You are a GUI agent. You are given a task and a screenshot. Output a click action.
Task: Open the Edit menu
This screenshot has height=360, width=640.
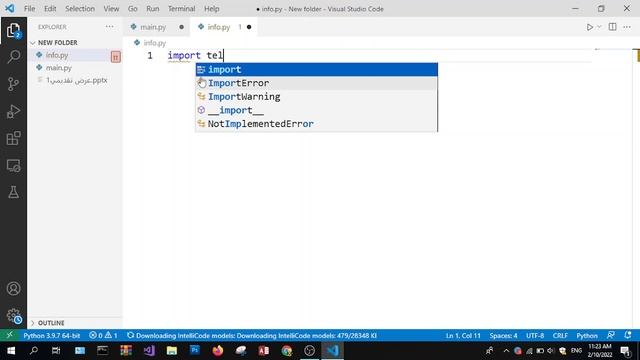click(x=50, y=9)
